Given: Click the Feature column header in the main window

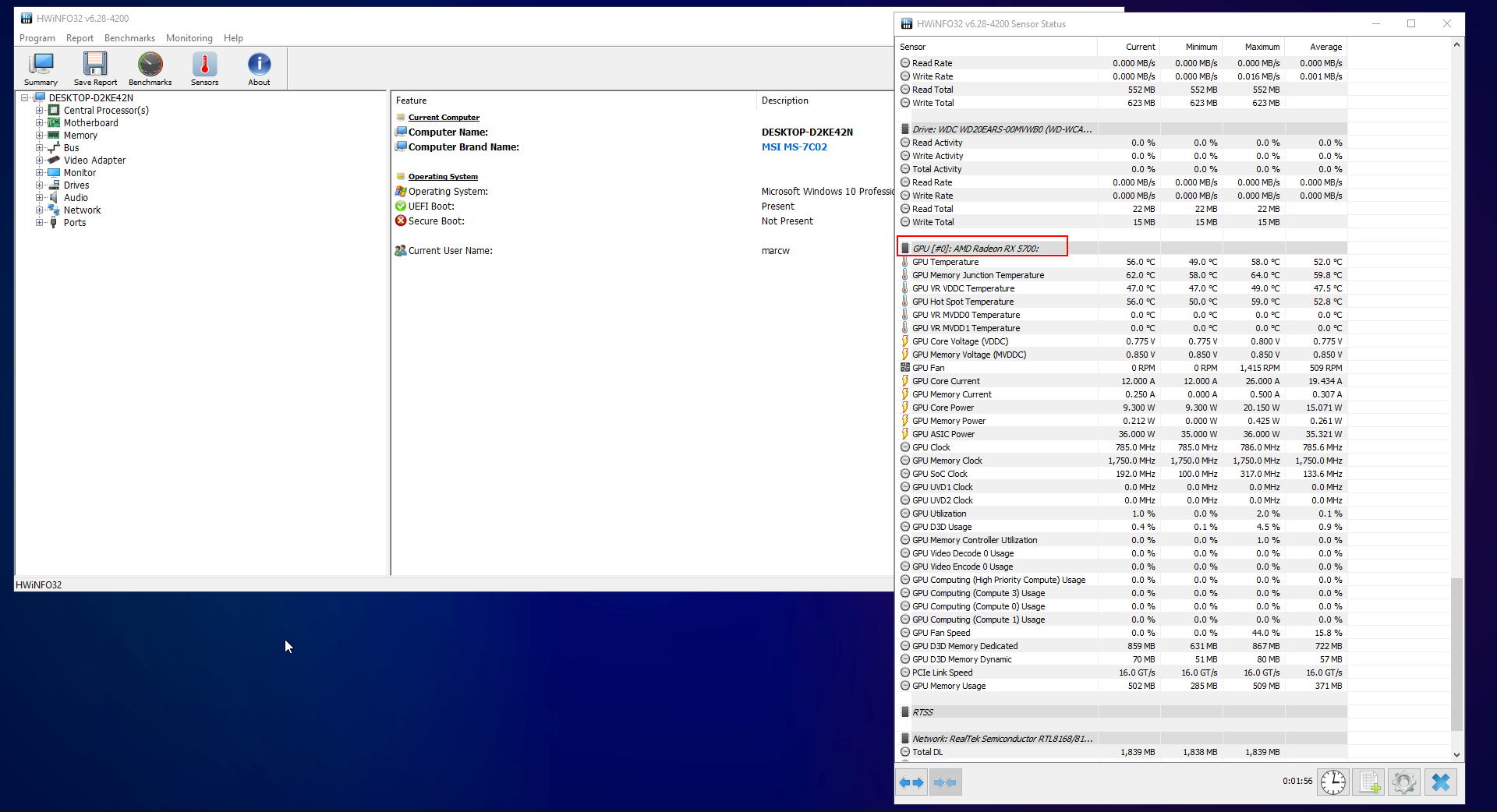Looking at the screenshot, I should 573,101.
